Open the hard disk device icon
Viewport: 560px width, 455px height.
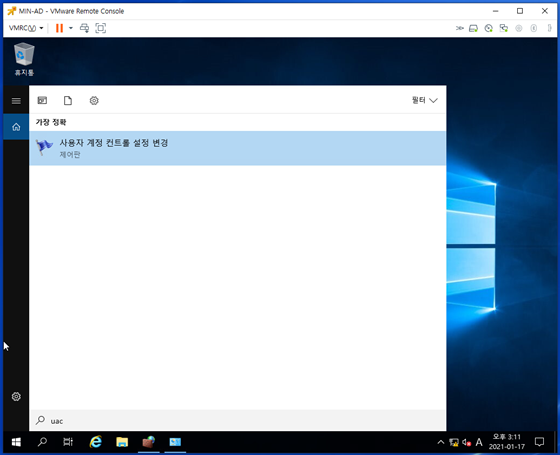click(x=473, y=28)
